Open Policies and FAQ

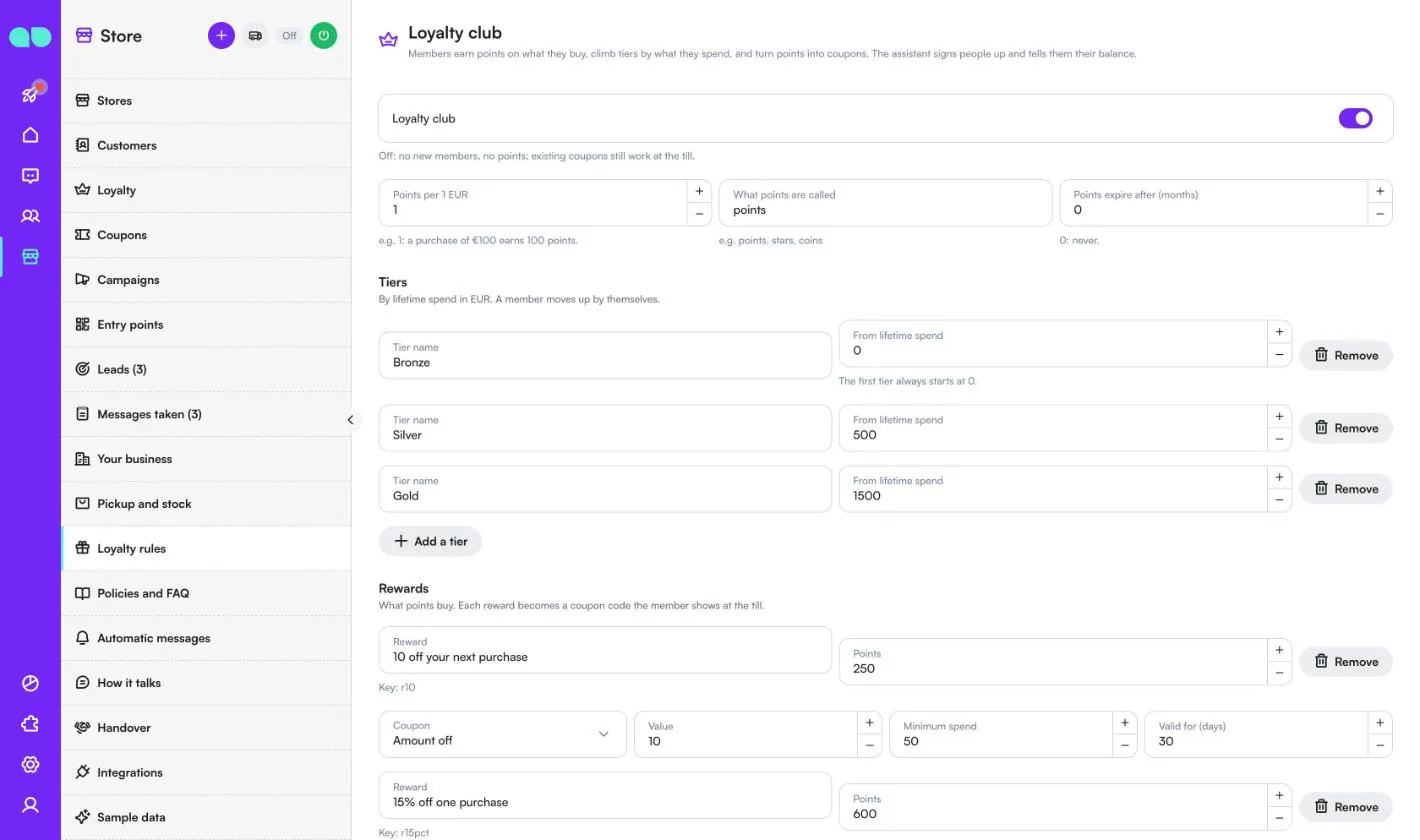pos(206,593)
